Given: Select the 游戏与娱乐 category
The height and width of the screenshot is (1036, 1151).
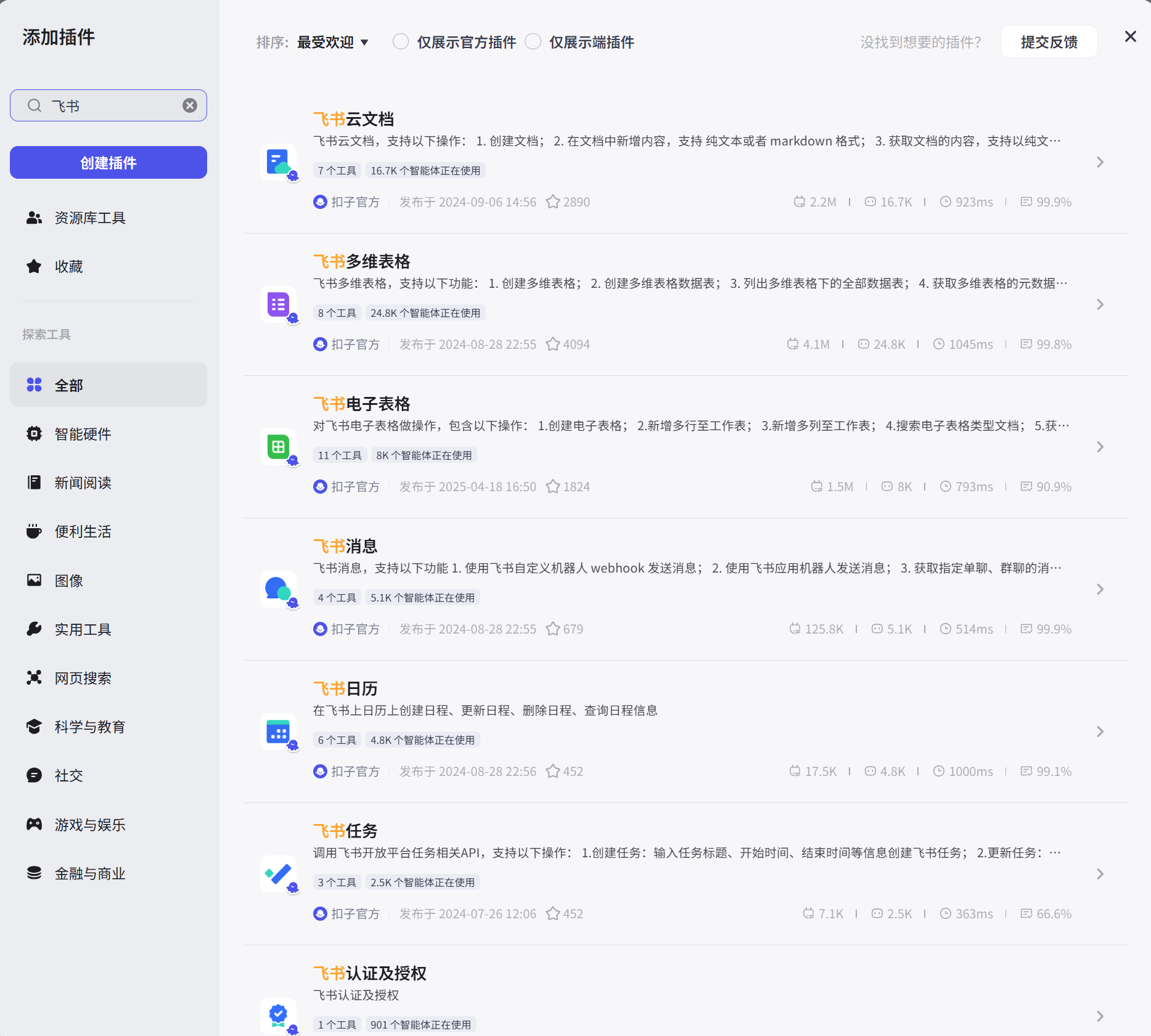Looking at the screenshot, I should pyautogui.click(x=109, y=825).
